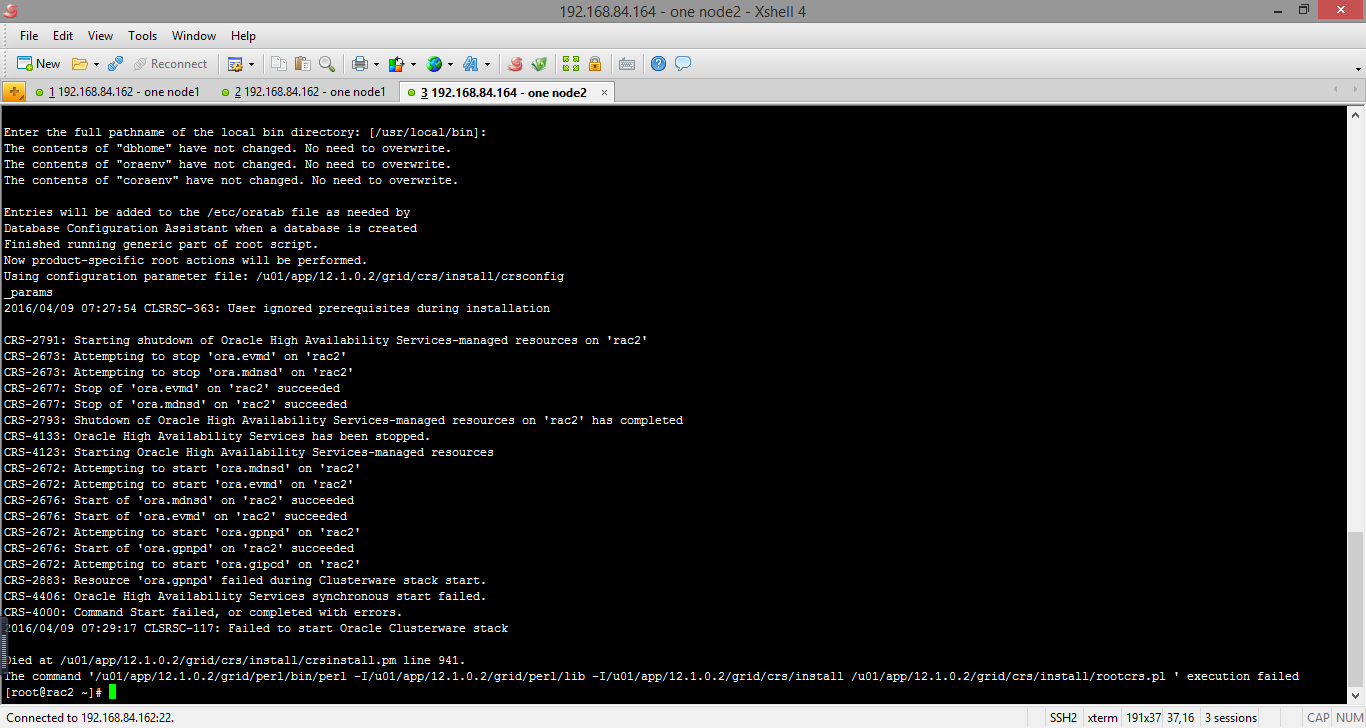Launch Xftp via green toolbar icon
Screen dimensions: 1366x728
coord(540,64)
